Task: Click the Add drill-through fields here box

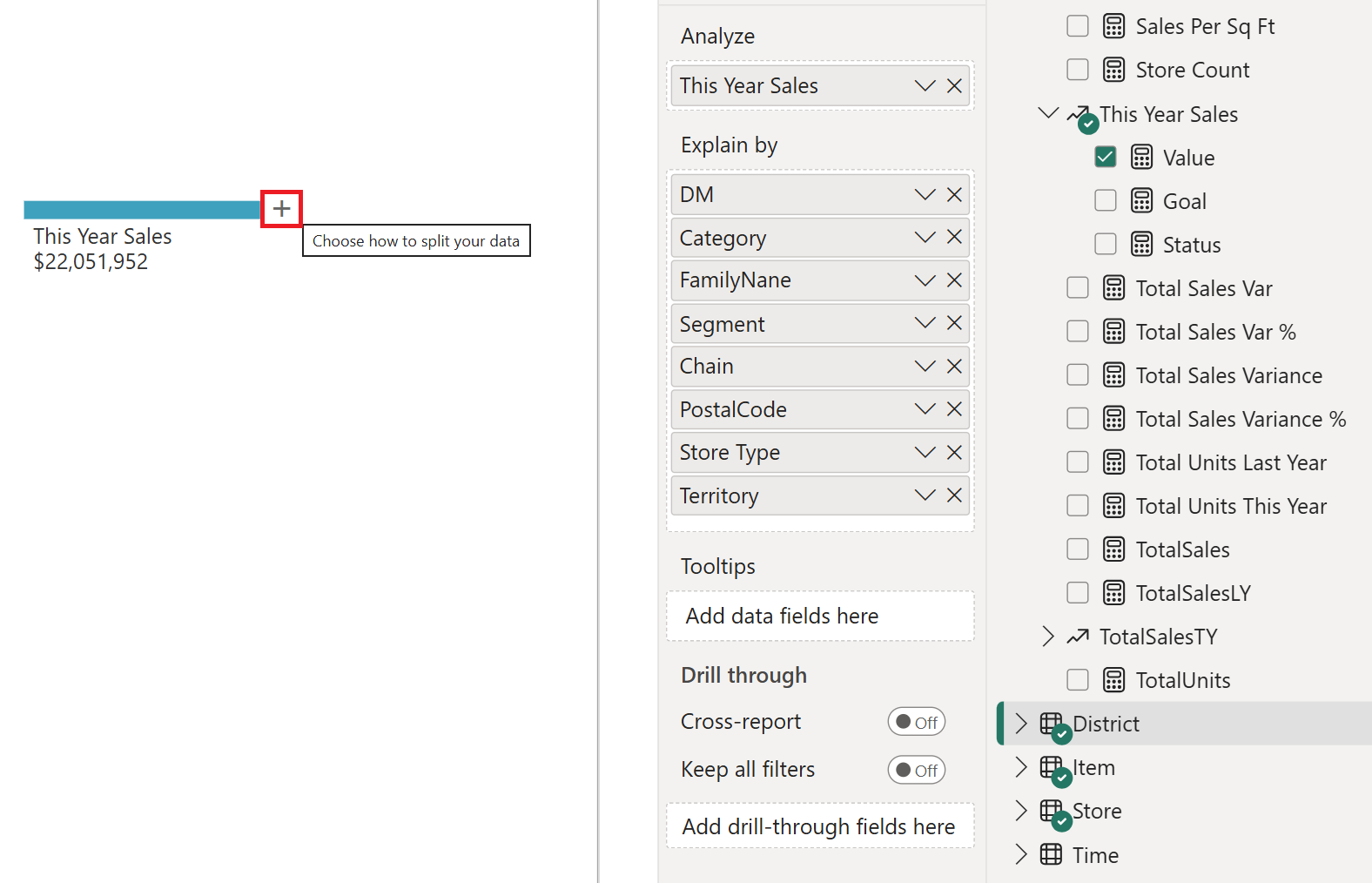Action: coord(819,826)
